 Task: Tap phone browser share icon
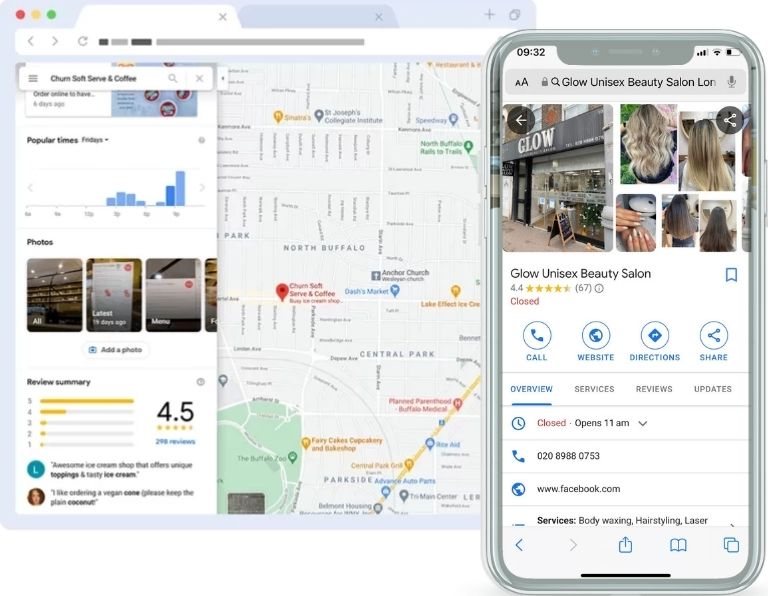pos(625,544)
